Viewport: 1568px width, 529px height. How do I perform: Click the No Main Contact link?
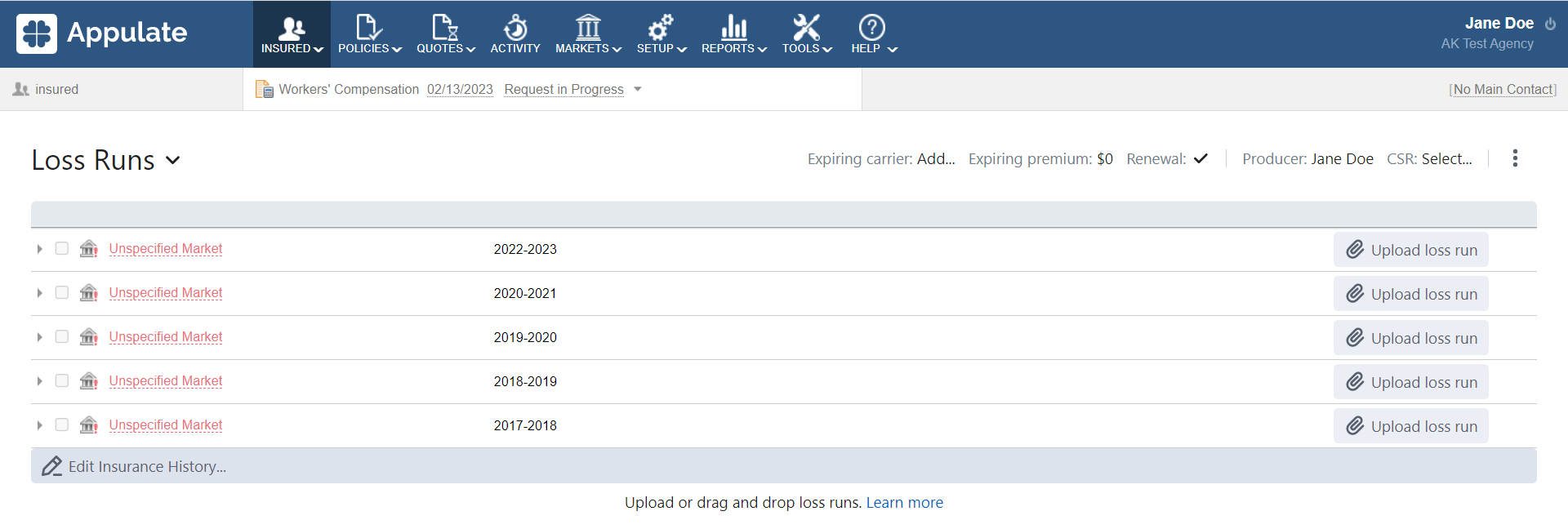point(1503,89)
